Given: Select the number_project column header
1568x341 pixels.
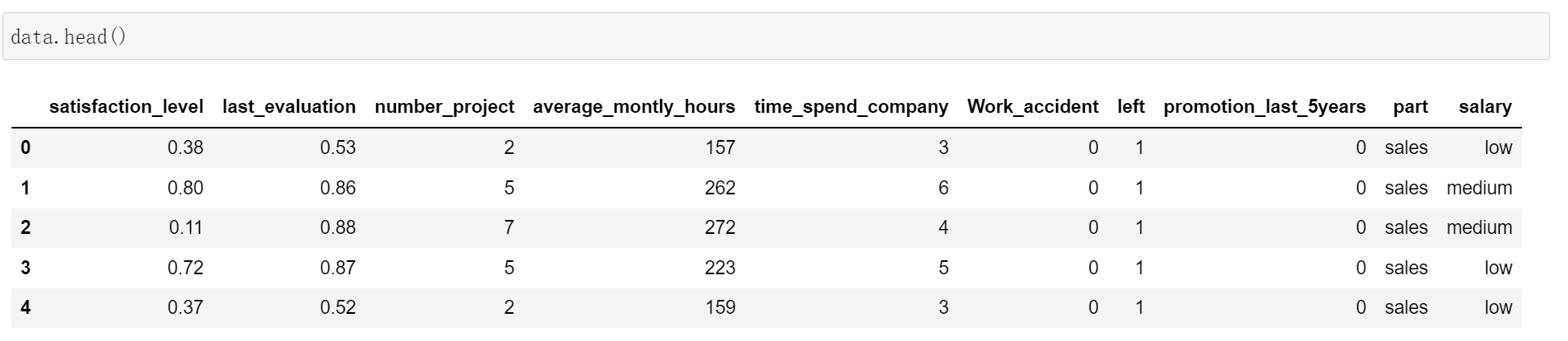Looking at the screenshot, I should tap(444, 107).
